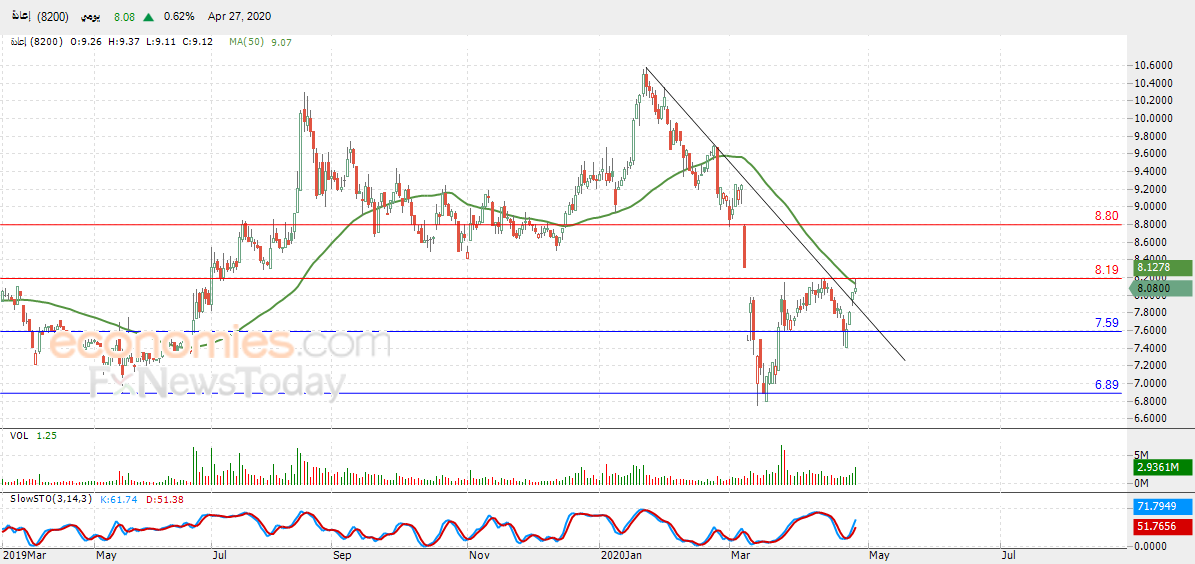1195x564 pixels.
Task: Click the high value H:9.37
Action: (x=126, y=42)
